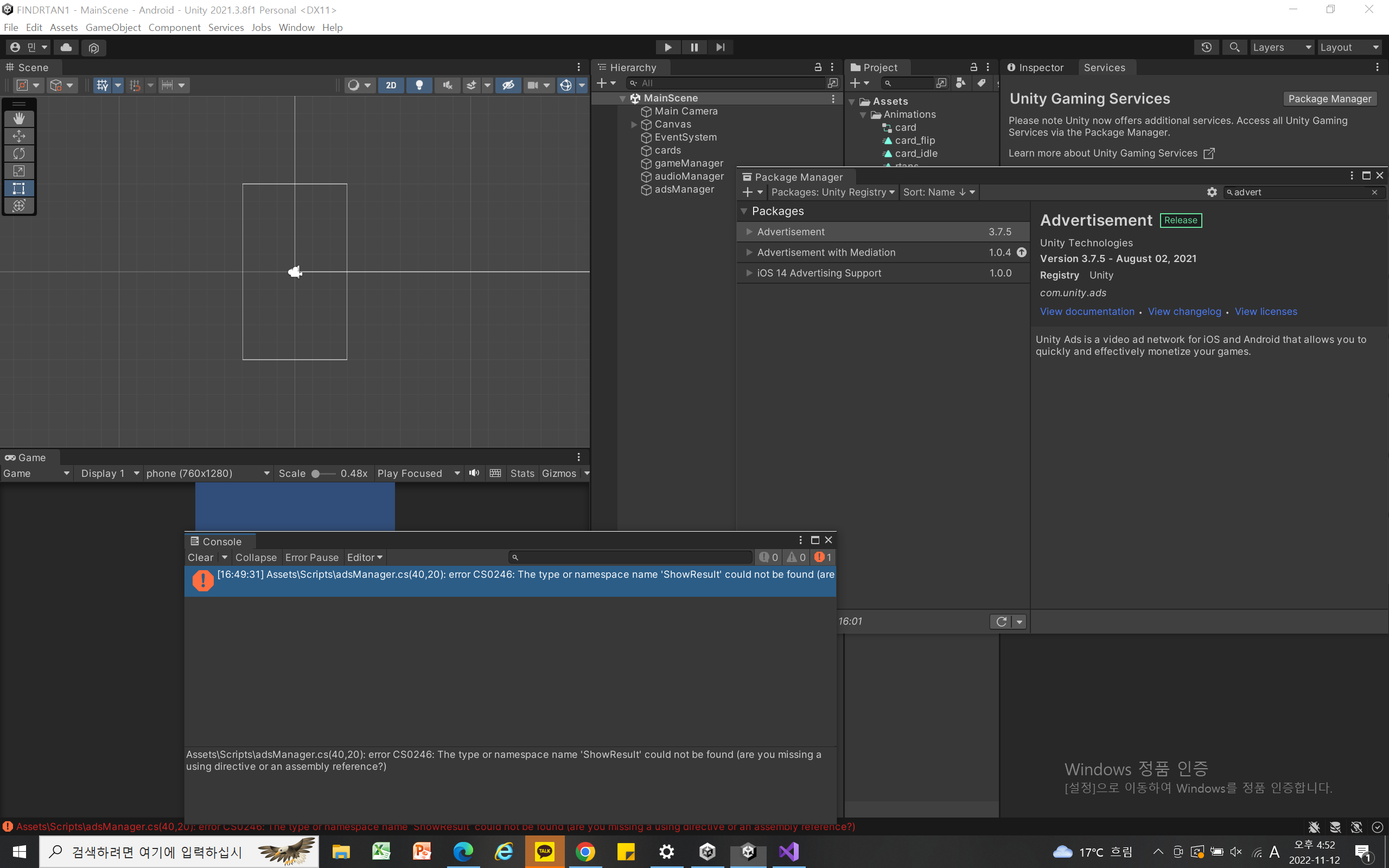
Task: Click the Project panel create plus button
Action: click(859, 83)
